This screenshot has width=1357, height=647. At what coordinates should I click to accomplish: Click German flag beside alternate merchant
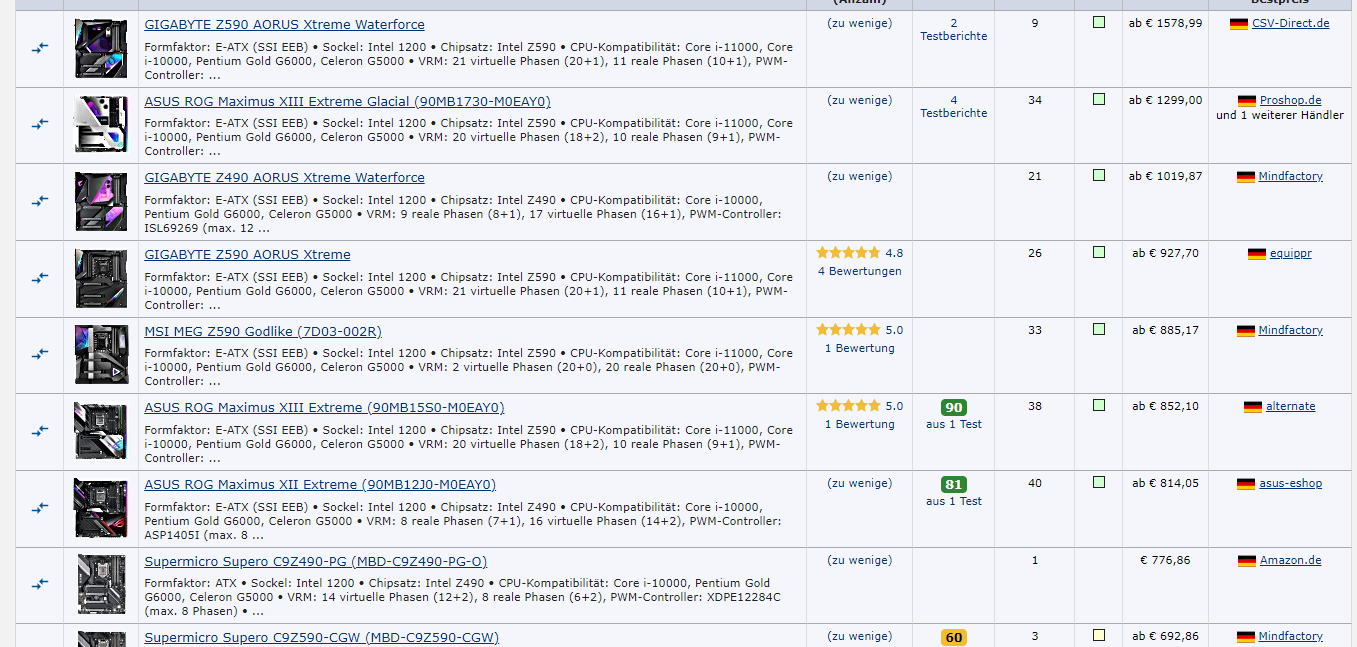1253,407
